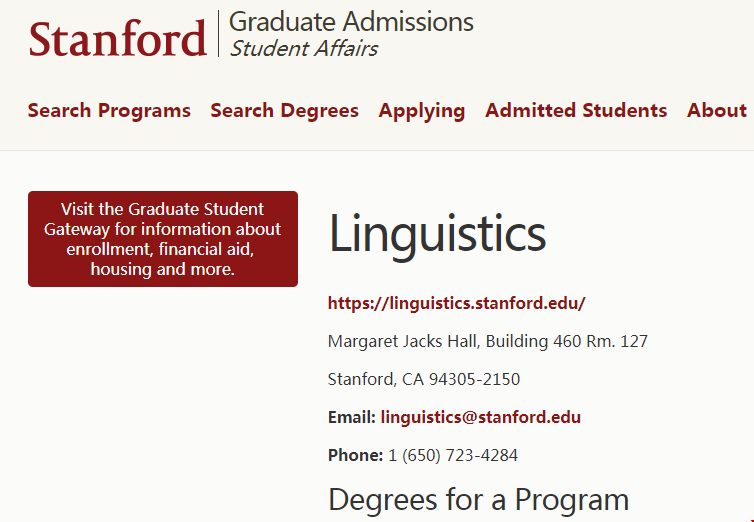This screenshot has width=754, height=522.
Task: Open the Graduate Admissions site title
Action: 351,21
